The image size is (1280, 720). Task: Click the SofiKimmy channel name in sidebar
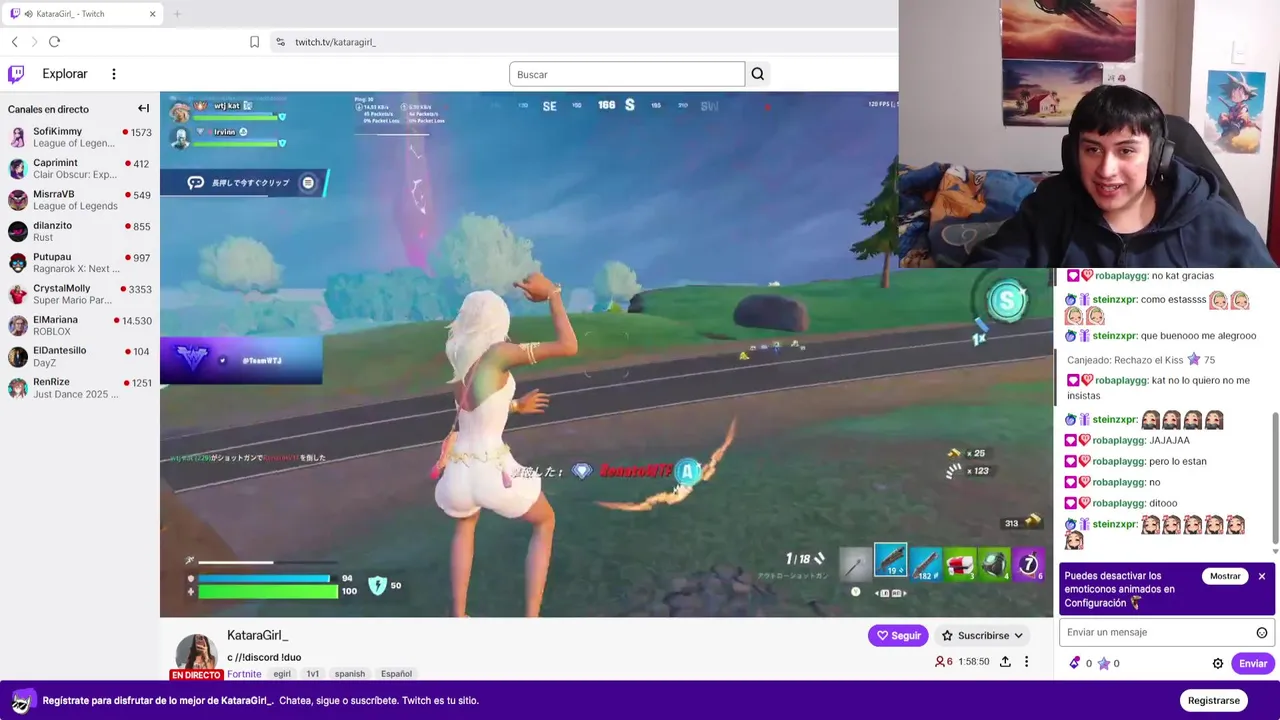point(58,132)
